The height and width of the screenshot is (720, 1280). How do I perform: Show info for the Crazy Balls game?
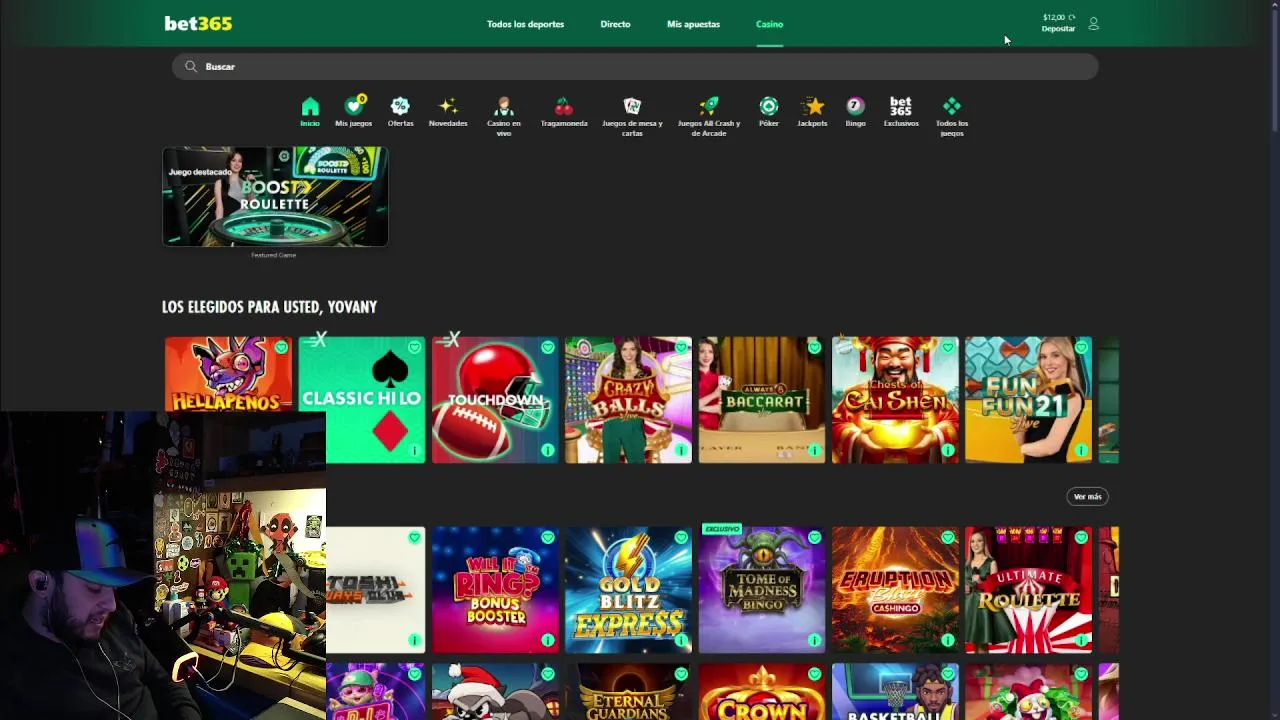(x=681, y=450)
